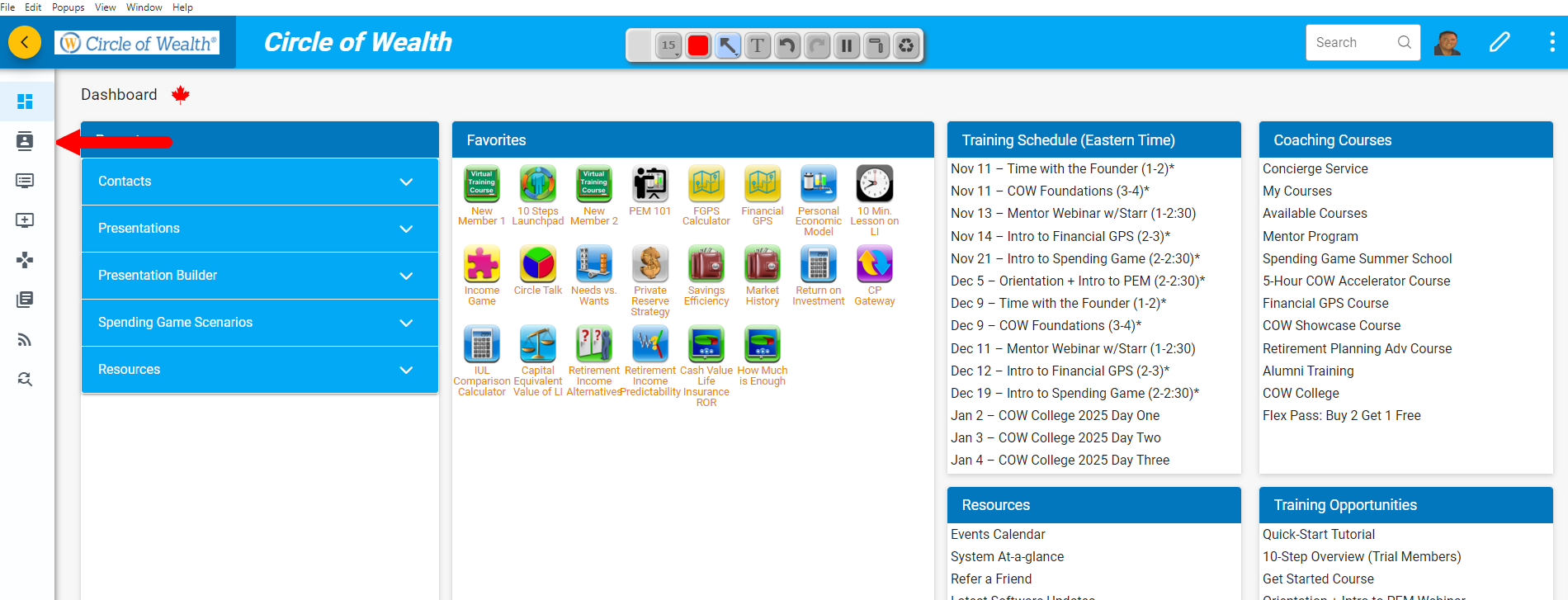
Task: Open the 10 Steps Launchpad favorite
Action: 538,196
